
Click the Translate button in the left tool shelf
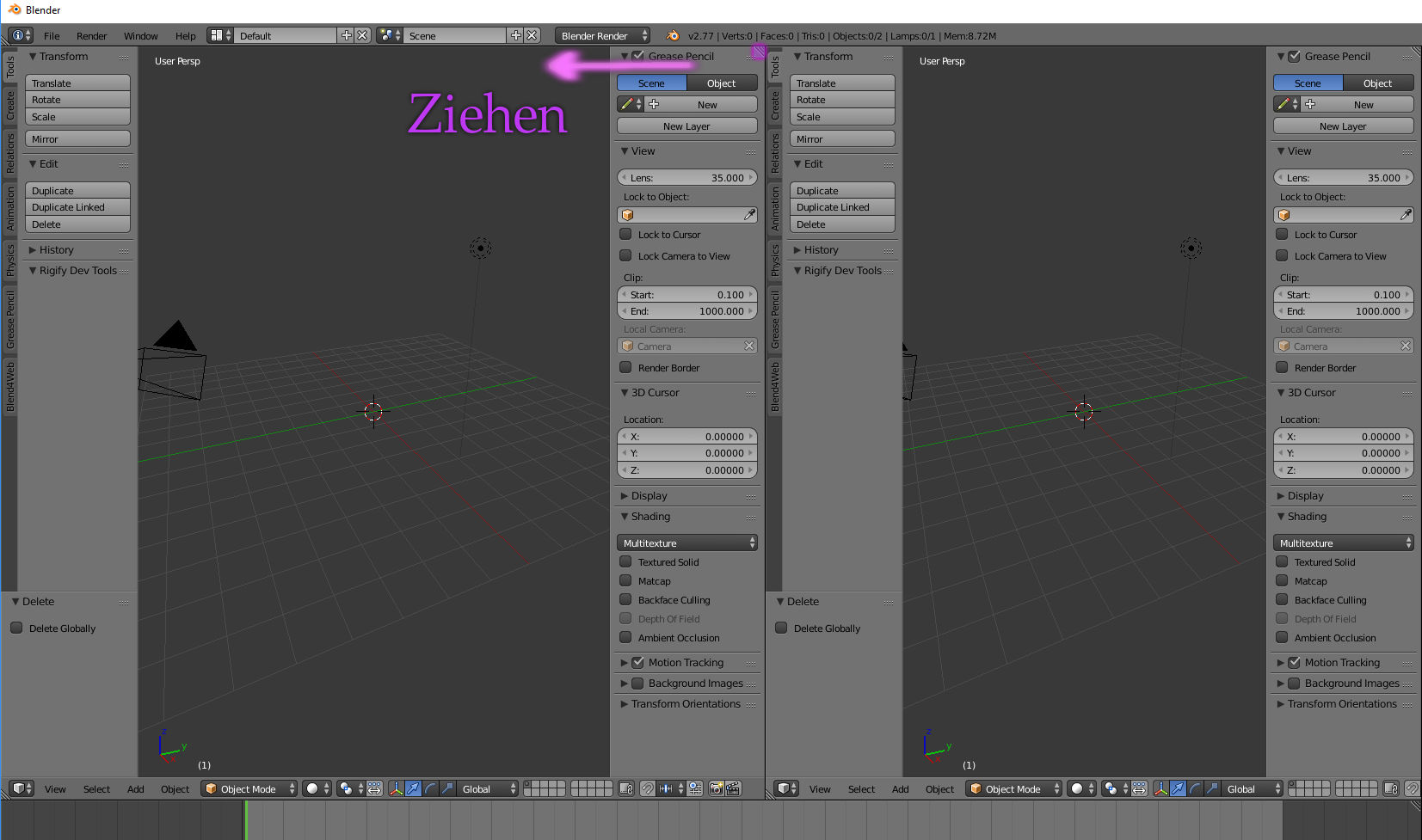pos(77,83)
